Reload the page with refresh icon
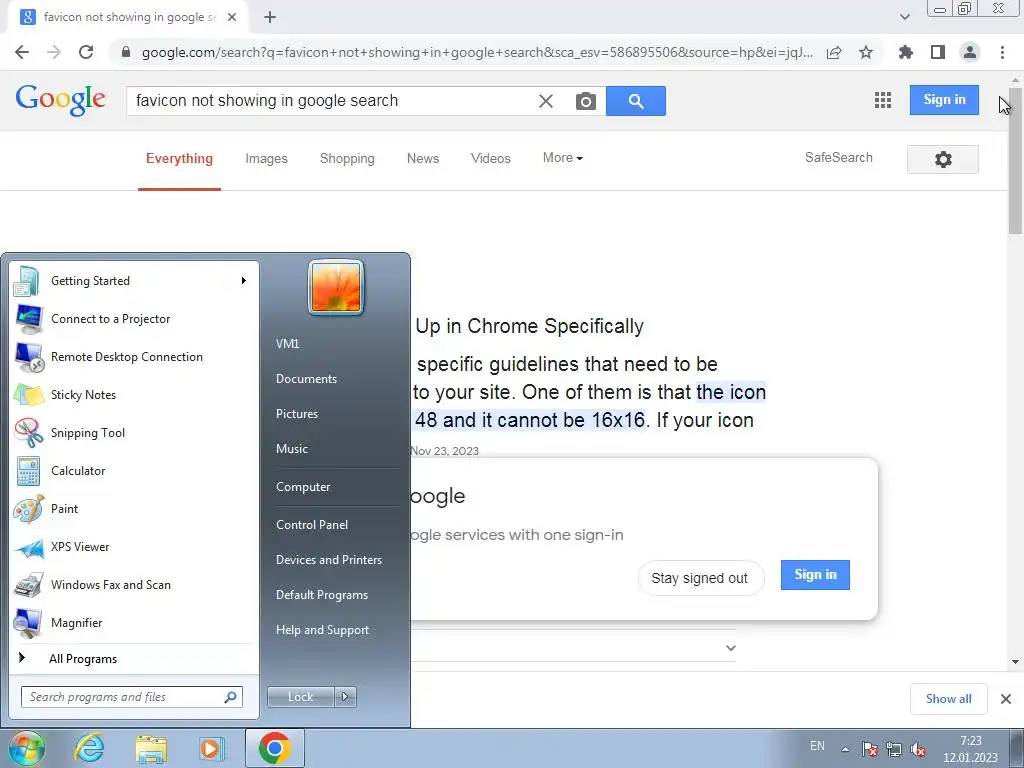This screenshot has width=1024, height=768. (86, 52)
